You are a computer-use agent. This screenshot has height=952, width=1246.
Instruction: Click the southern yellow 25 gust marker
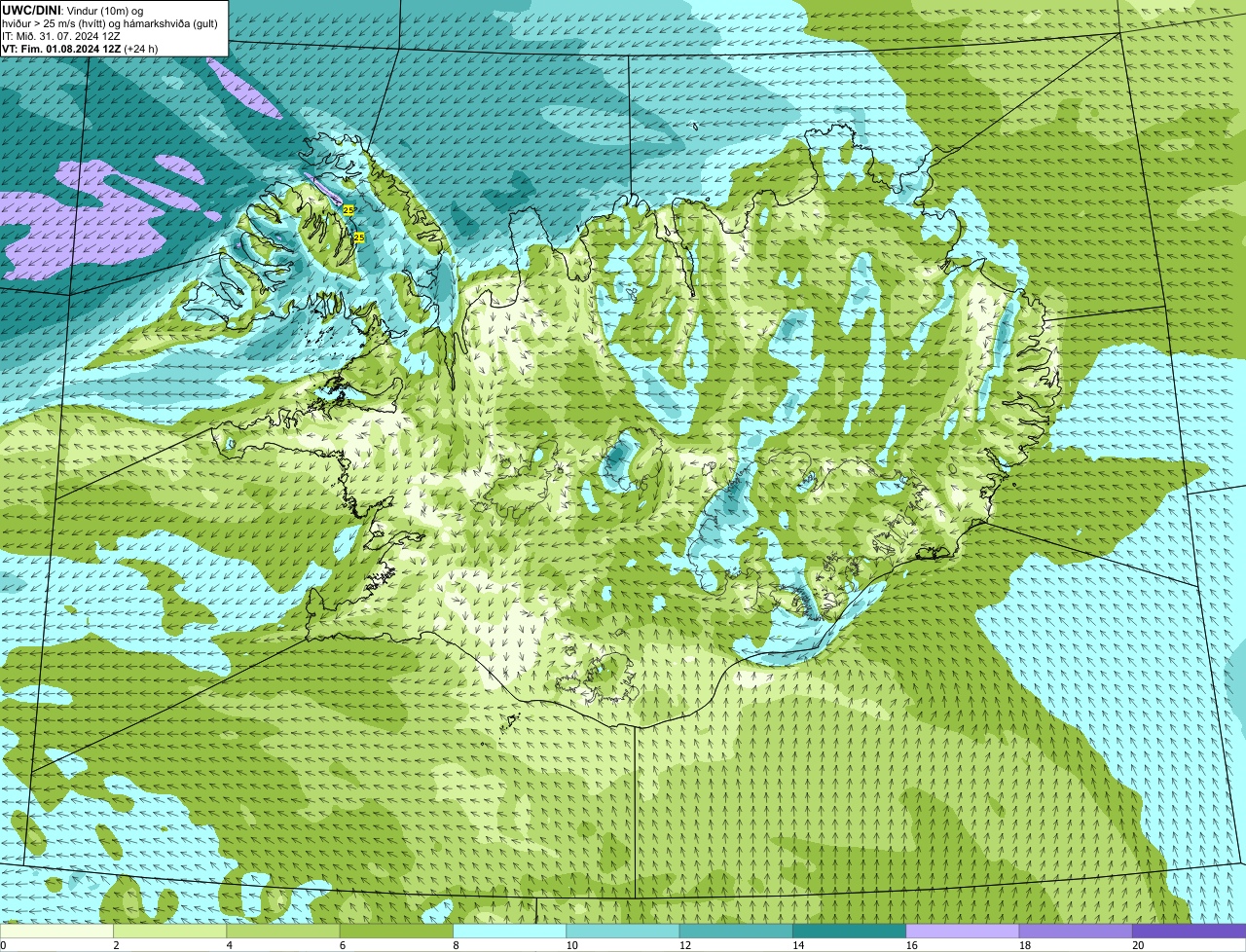[358, 237]
